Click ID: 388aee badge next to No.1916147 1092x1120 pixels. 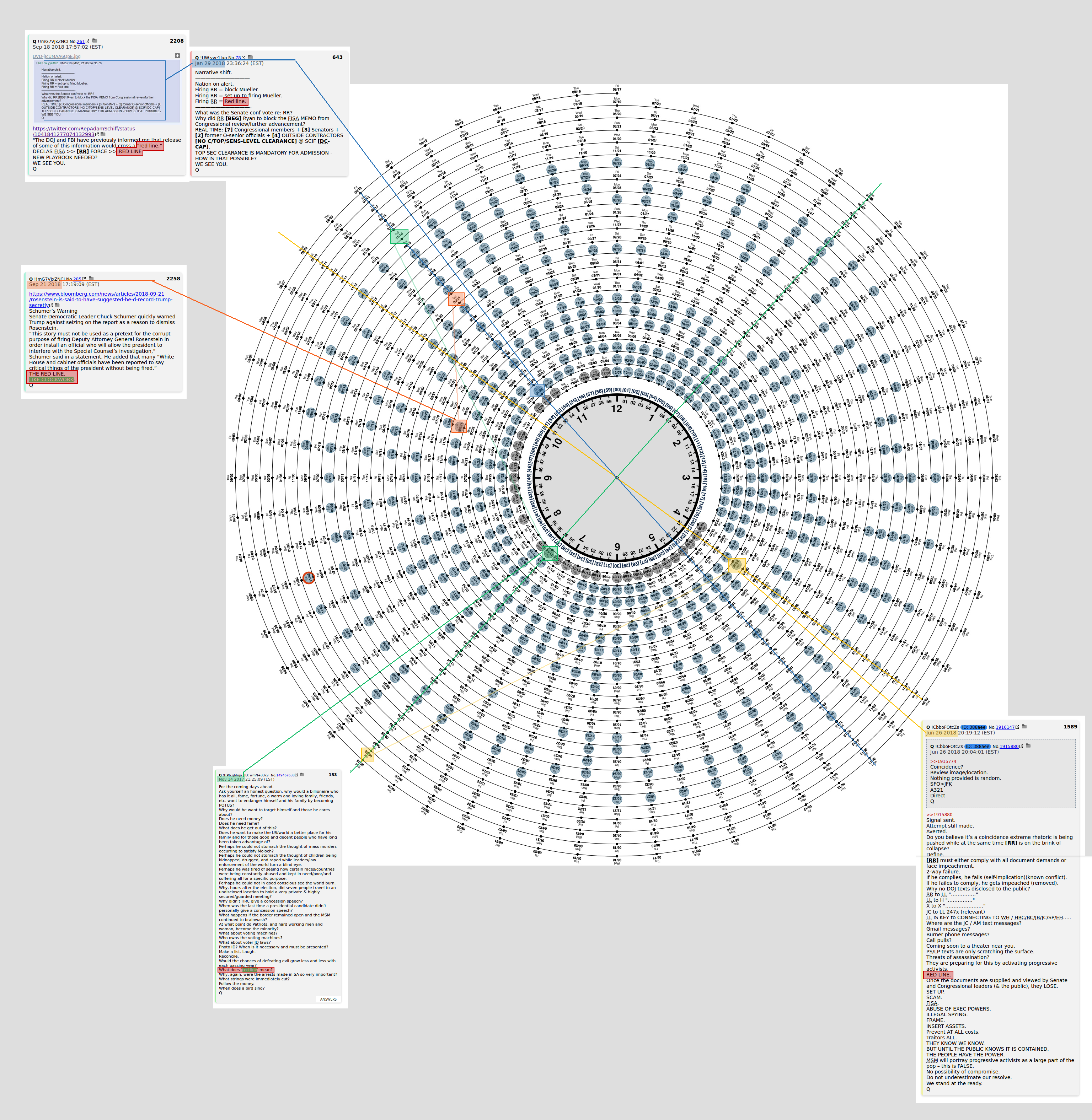coord(974,727)
